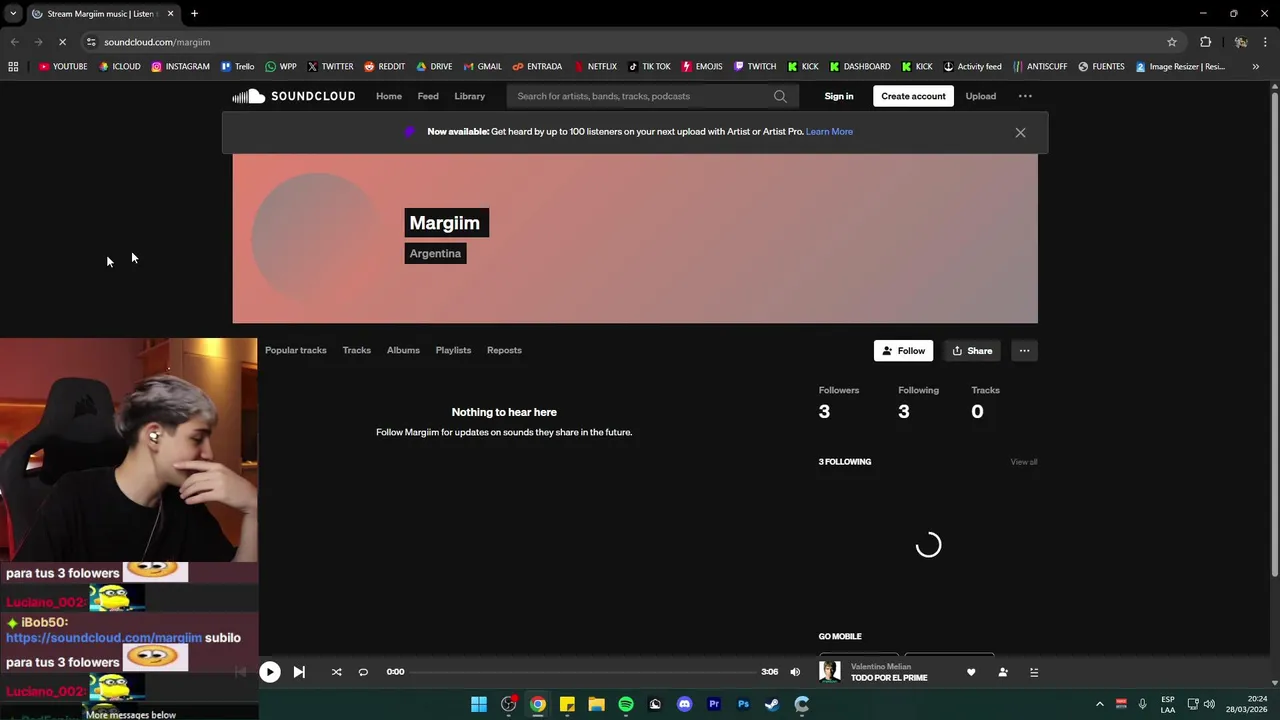This screenshot has height=720, width=1280.
Task: Open the INSTAGRAM bookmark
Action: pos(181,67)
